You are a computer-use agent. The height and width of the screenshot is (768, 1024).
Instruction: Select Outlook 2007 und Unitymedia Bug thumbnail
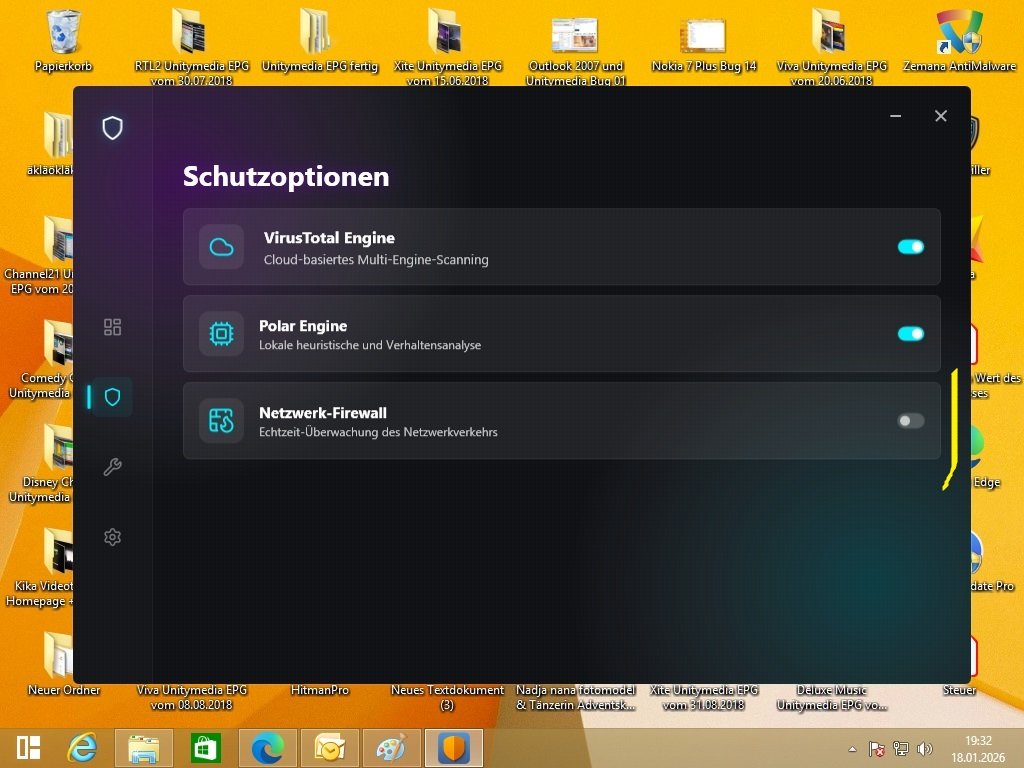tap(575, 51)
